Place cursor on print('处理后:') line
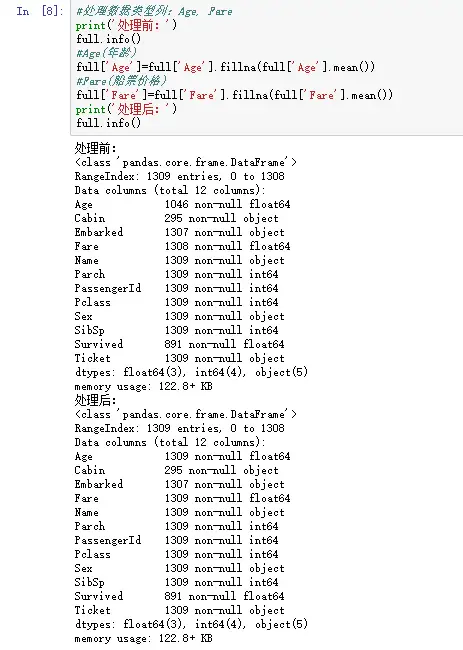The height and width of the screenshot is (650, 463). tap(126, 109)
